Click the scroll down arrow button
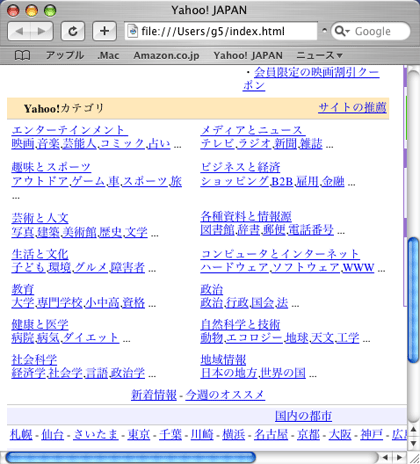Screen dimensions: 420x464 point(413,443)
